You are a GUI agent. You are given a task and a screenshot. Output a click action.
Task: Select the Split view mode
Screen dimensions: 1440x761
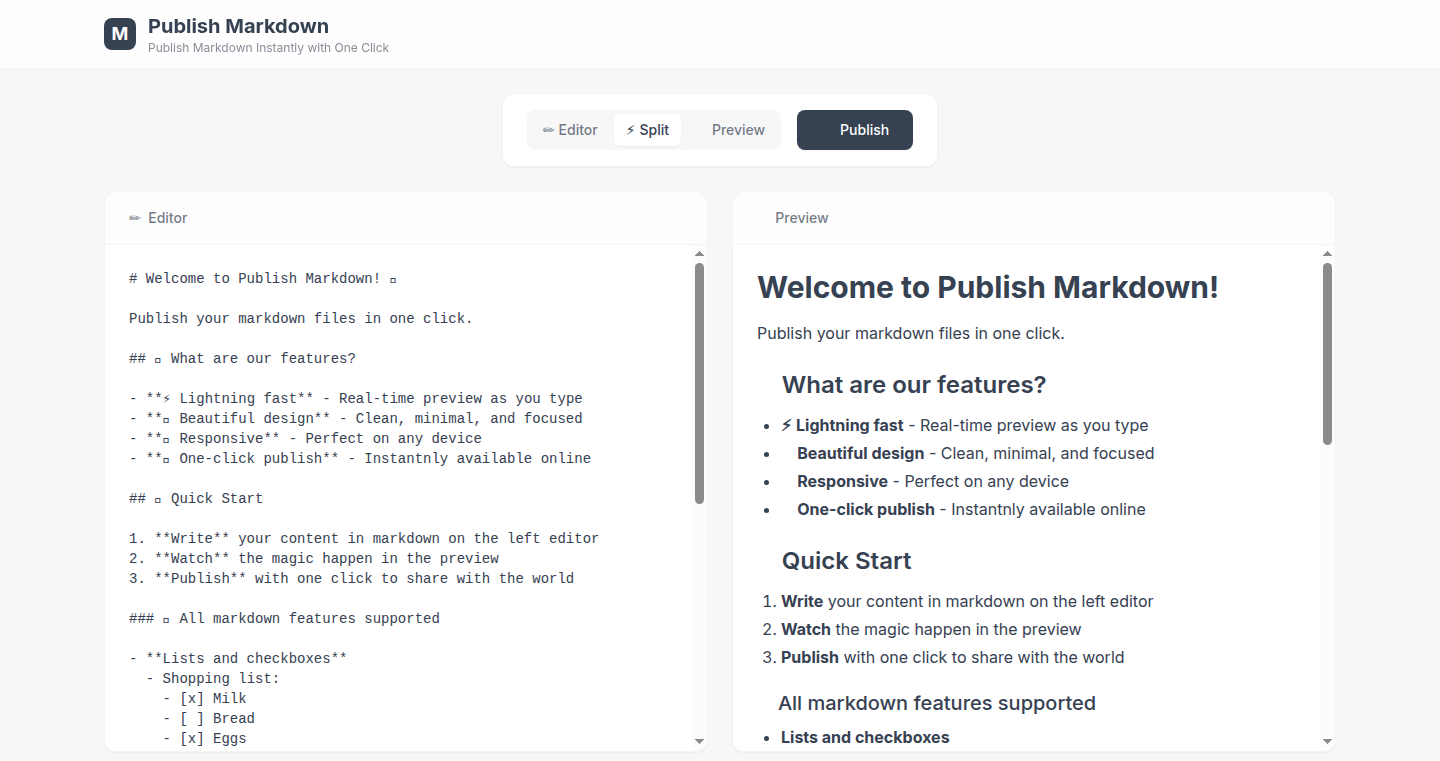[648, 130]
